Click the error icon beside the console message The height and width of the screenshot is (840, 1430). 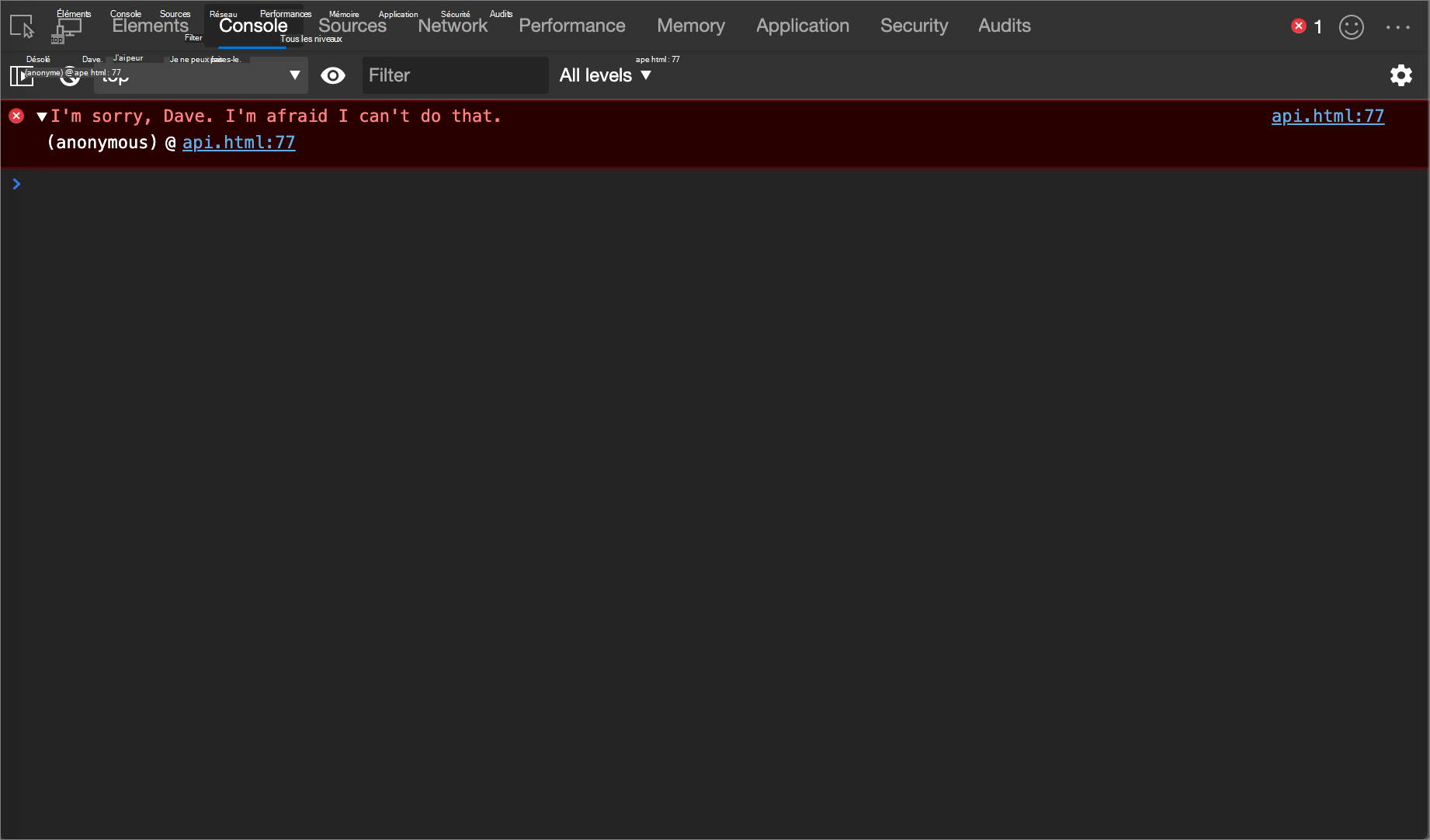tap(16, 116)
